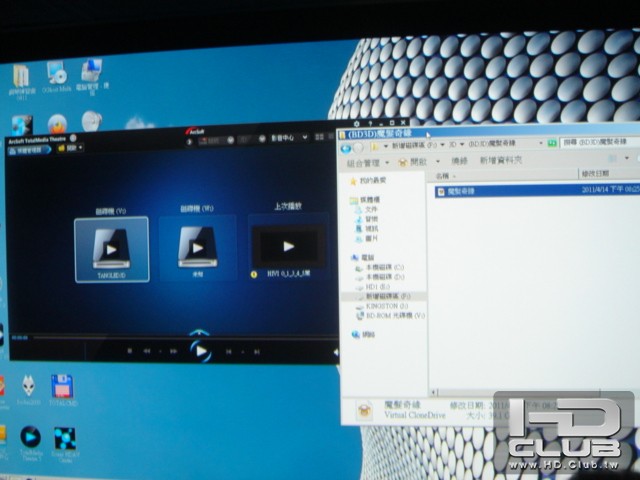This screenshot has width=640, height=480.
Task: Click the info circle next to Arcsoft TotalMedia Theatre title
Action: tap(73, 138)
